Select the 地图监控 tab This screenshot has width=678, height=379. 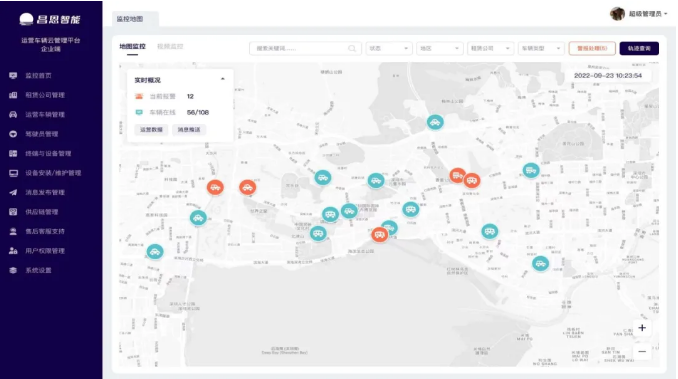tap(132, 46)
